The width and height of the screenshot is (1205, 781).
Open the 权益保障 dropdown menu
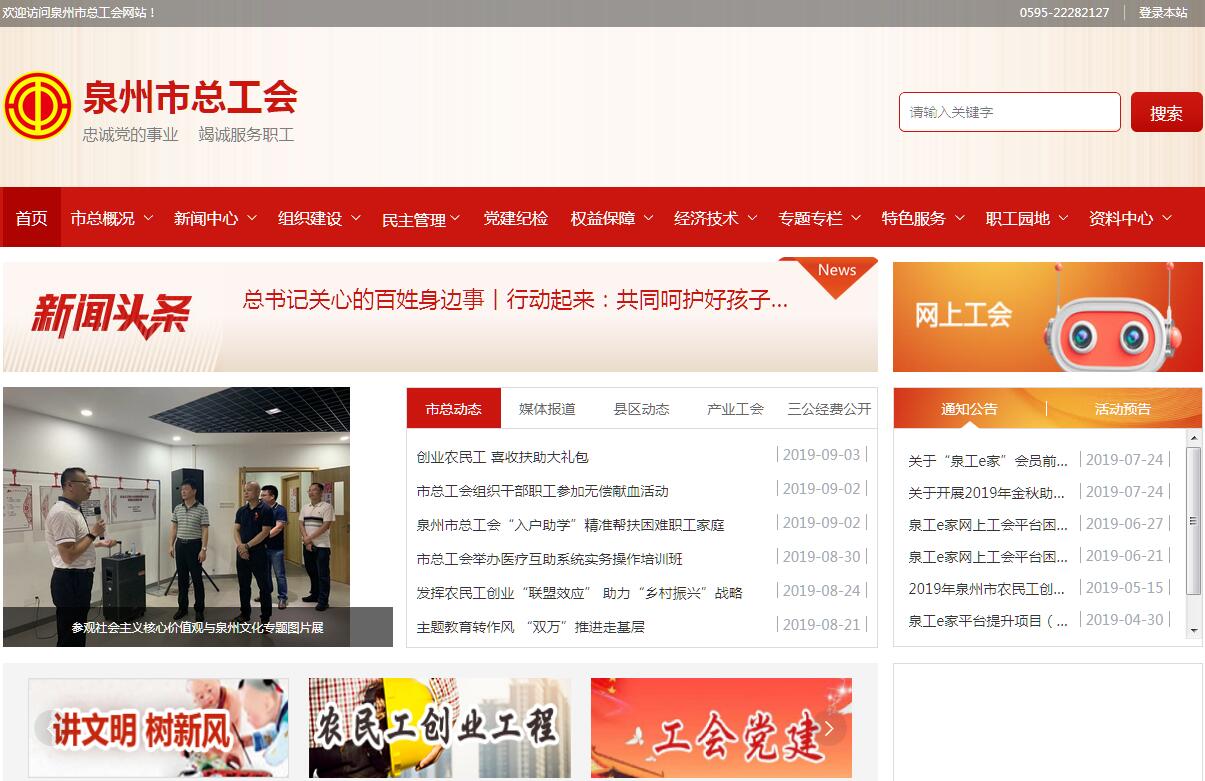coord(612,218)
